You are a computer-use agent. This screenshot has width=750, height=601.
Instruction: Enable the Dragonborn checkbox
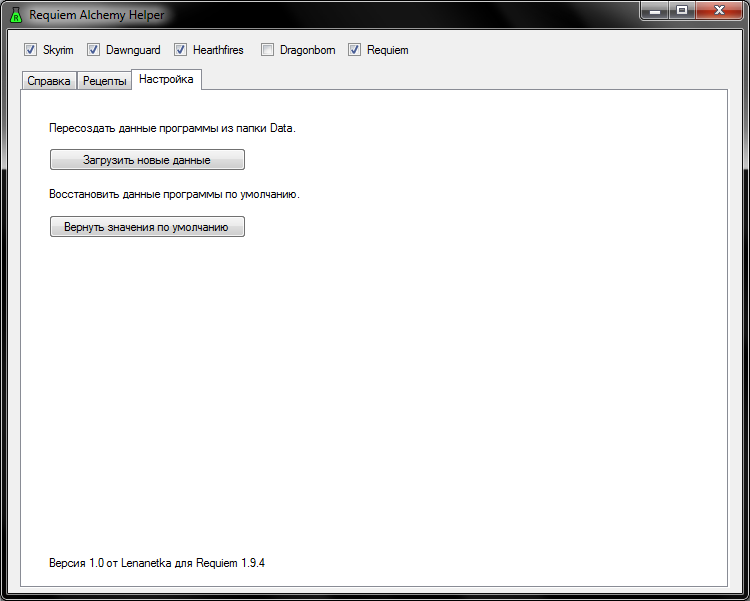(267, 50)
